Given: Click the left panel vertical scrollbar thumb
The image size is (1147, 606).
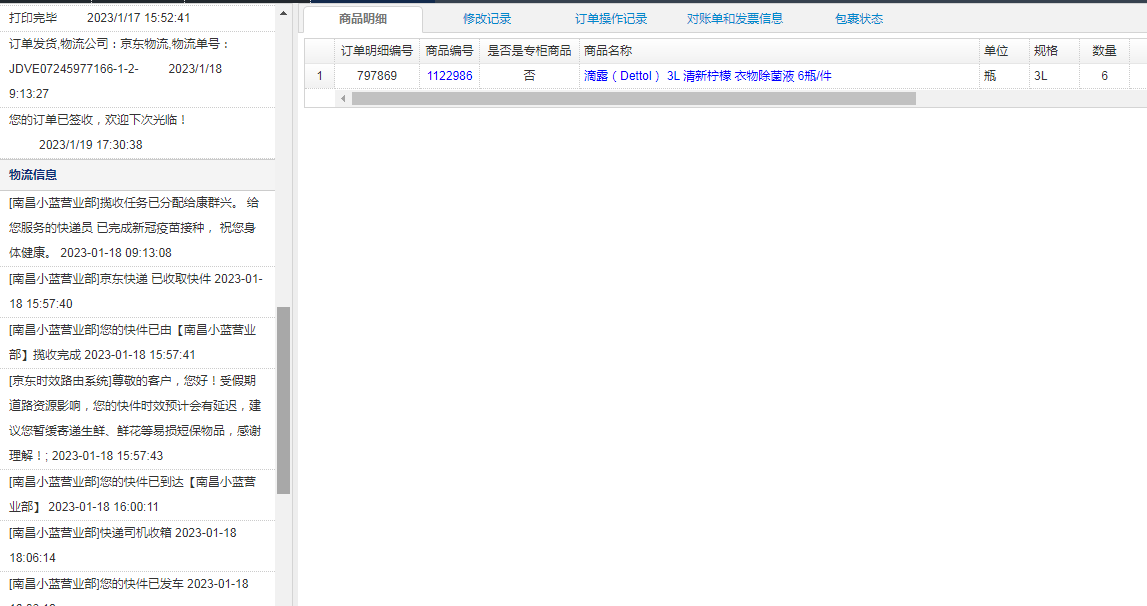Looking at the screenshot, I should click(283, 400).
